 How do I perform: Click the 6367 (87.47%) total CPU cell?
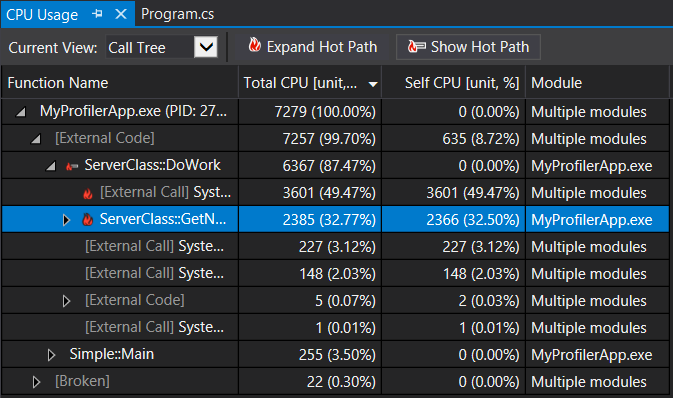[x=310, y=166]
